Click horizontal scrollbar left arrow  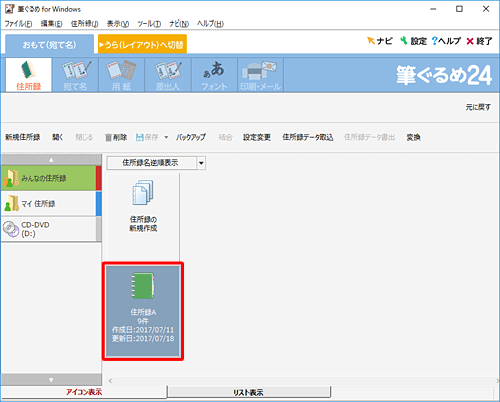(110, 380)
